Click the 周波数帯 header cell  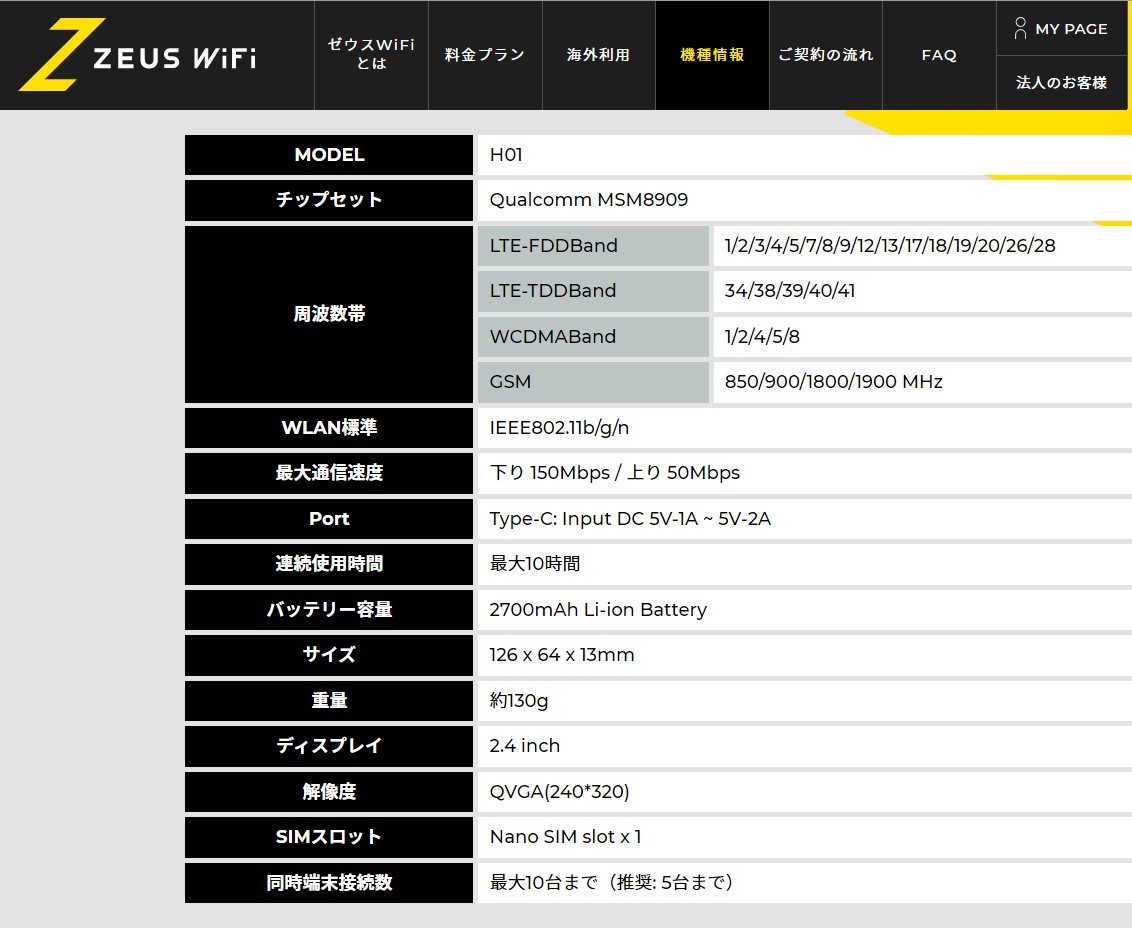(329, 314)
